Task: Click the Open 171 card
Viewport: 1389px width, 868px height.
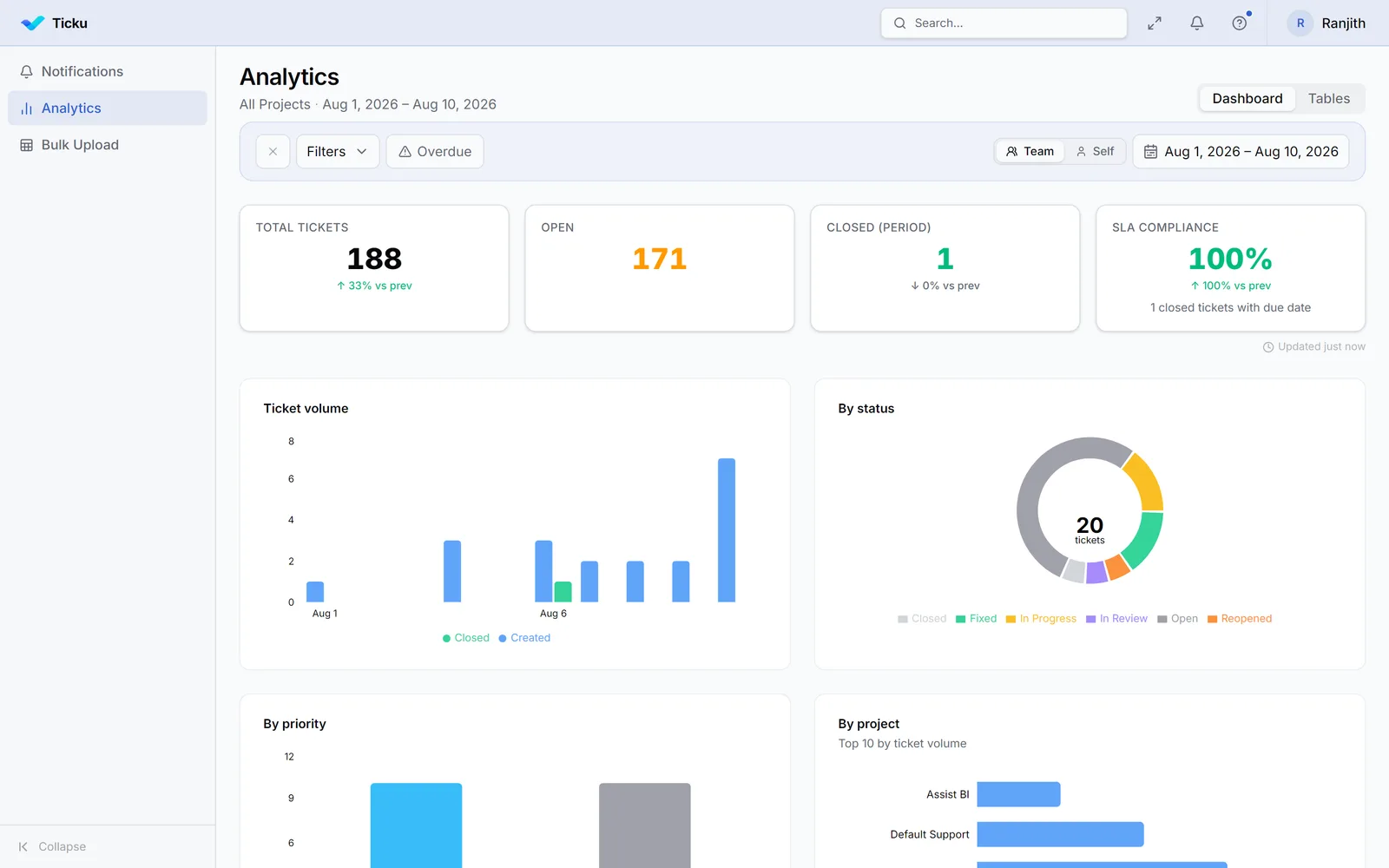Action: click(660, 268)
